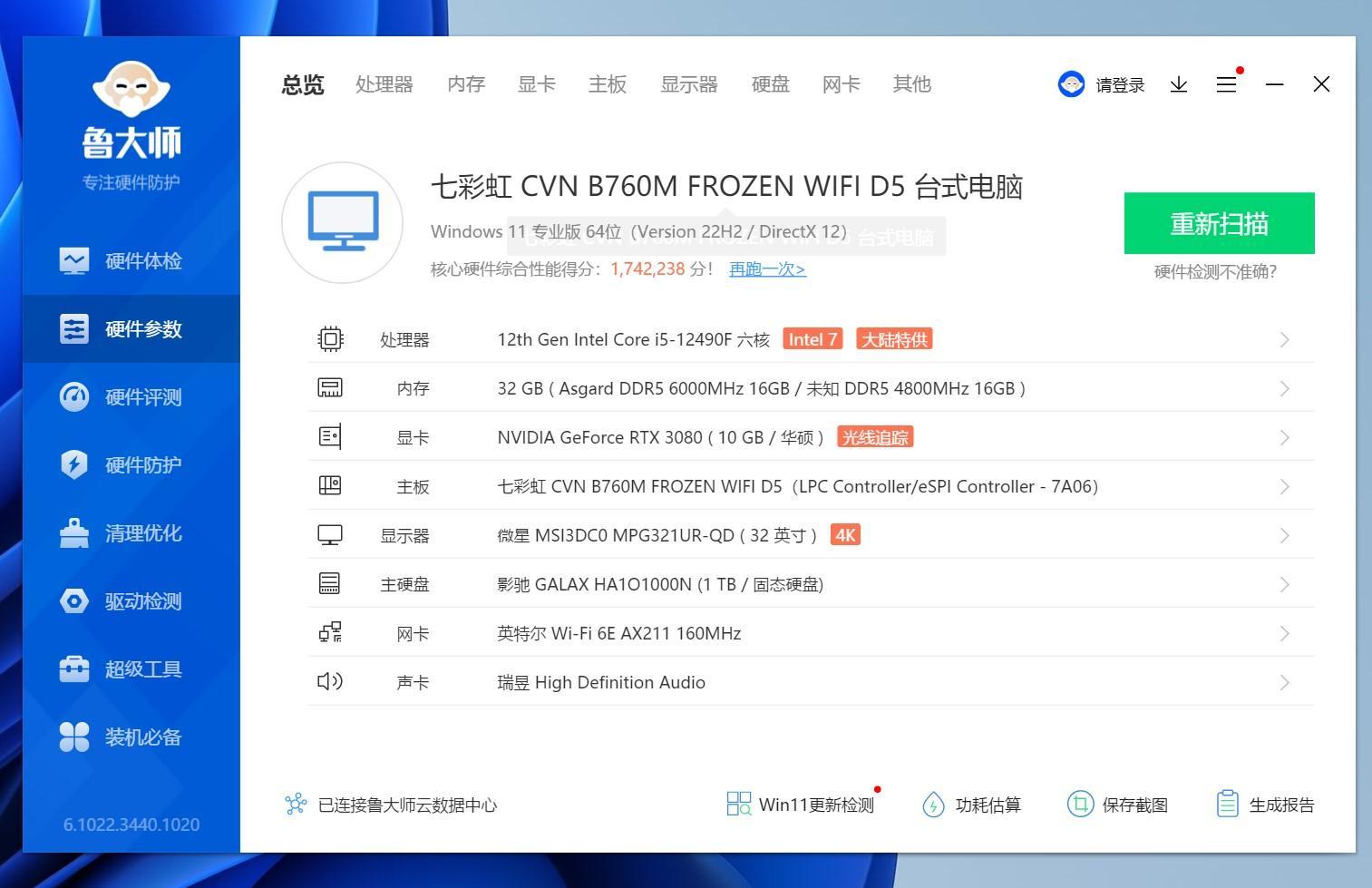This screenshot has width=1372, height=888.
Task: Expand the 主硬盘 row chevron
Action: pos(1285,584)
